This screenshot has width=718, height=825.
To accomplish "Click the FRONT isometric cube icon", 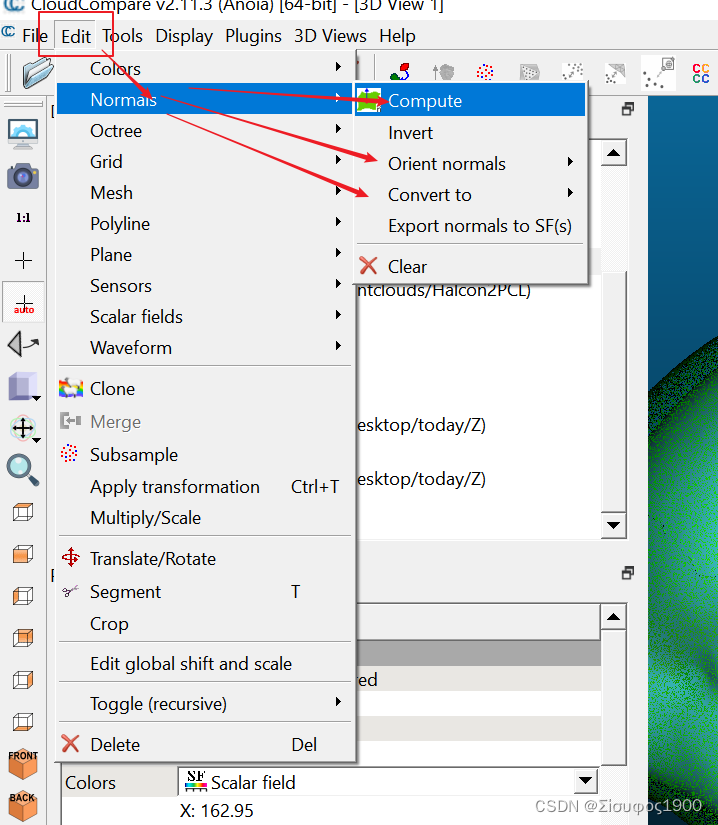I will click(23, 763).
